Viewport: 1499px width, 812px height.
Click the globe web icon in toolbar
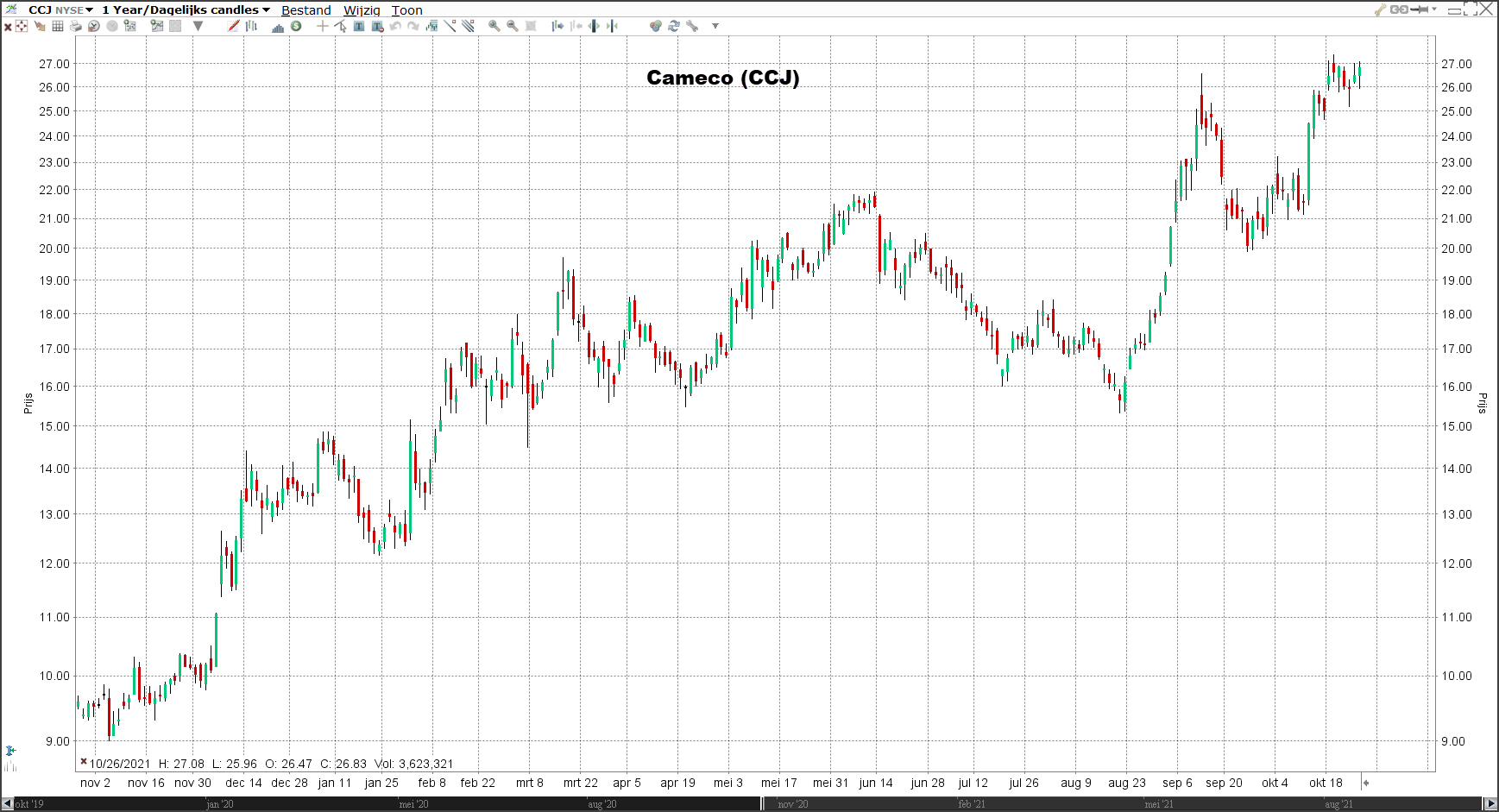click(656, 26)
